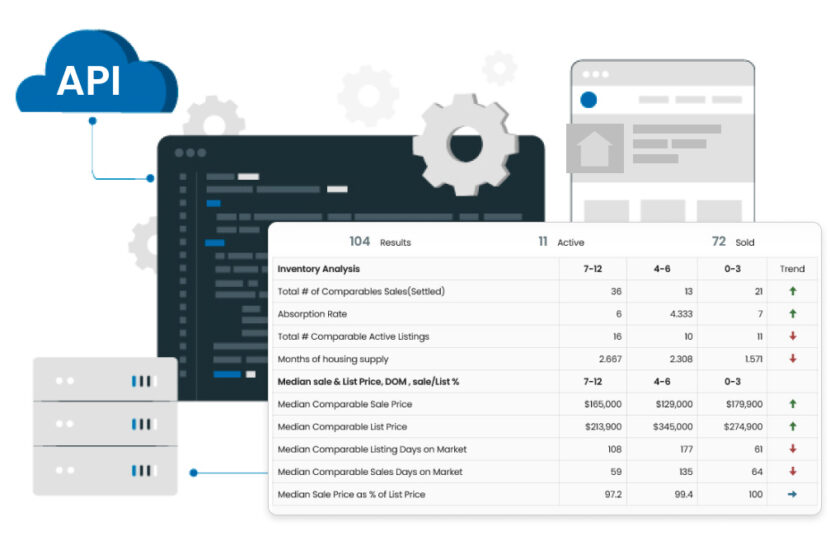Screen dimensions: 830x536
Task: Select the 72 Sold tab
Action: pyautogui.click(x=732, y=242)
